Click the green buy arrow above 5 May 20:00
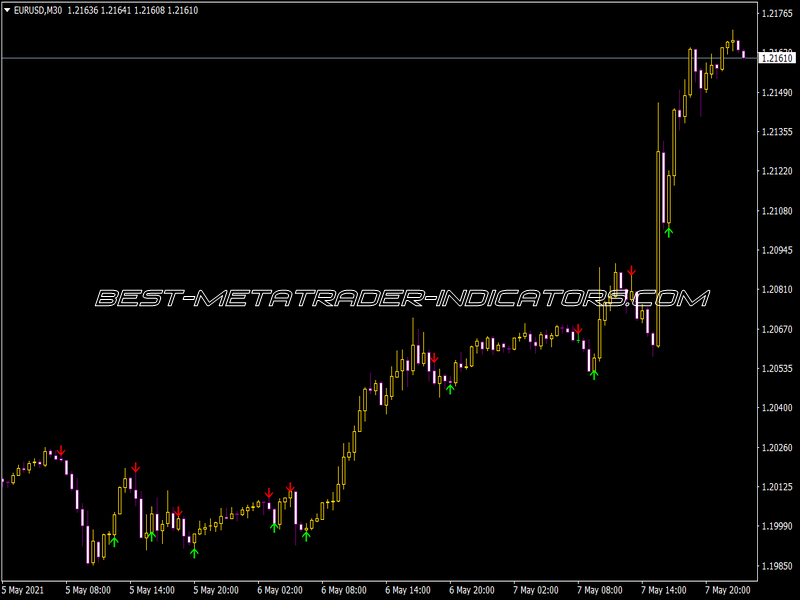The width and height of the screenshot is (800, 600). tap(194, 553)
